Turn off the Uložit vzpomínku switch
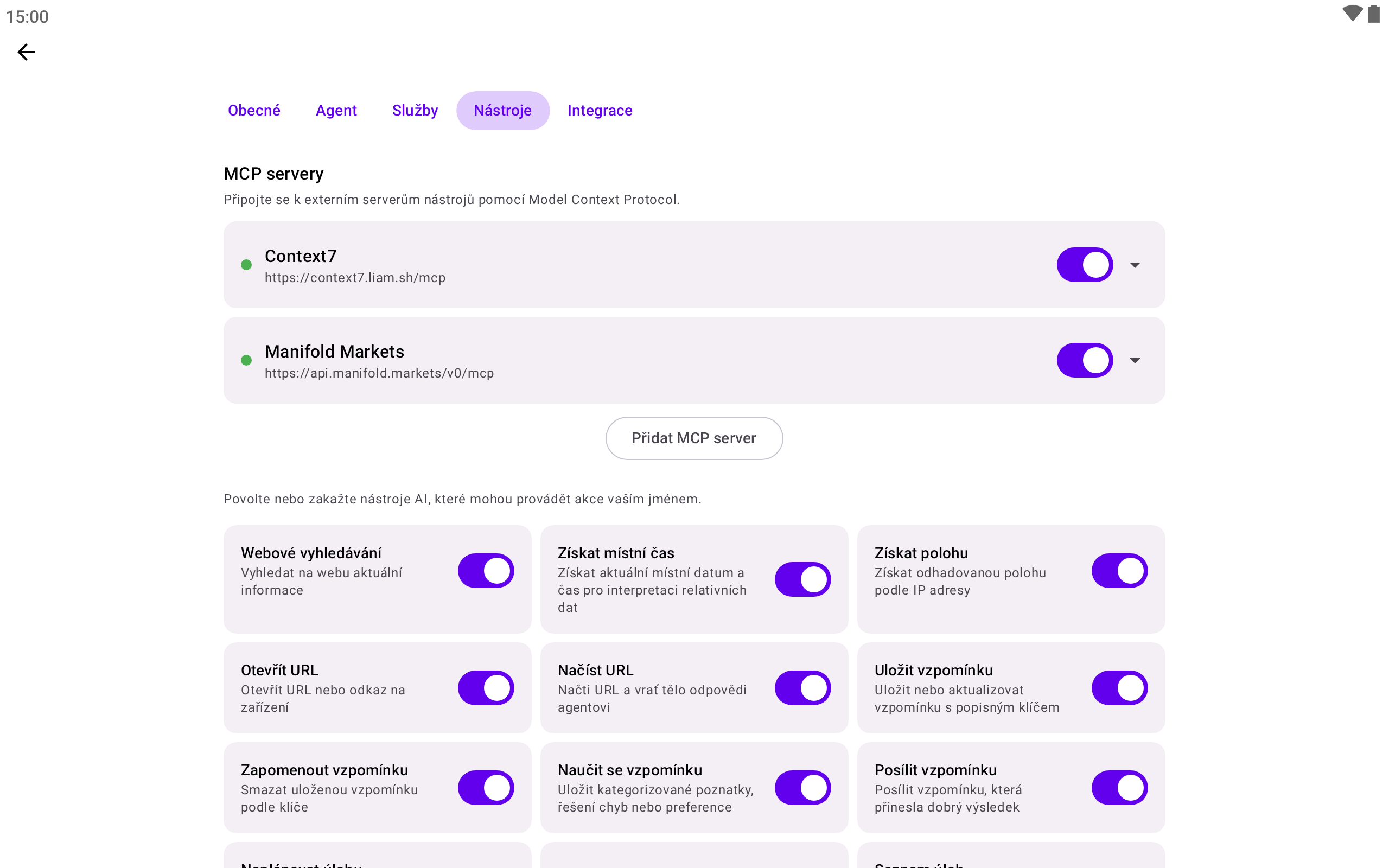Viewport: 1389px width, 868px height. click(x=1119, y=688)
